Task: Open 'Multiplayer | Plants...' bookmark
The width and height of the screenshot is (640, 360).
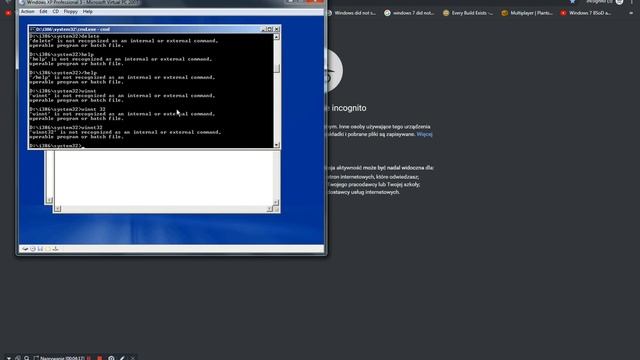Action: [x=527, y=13]
